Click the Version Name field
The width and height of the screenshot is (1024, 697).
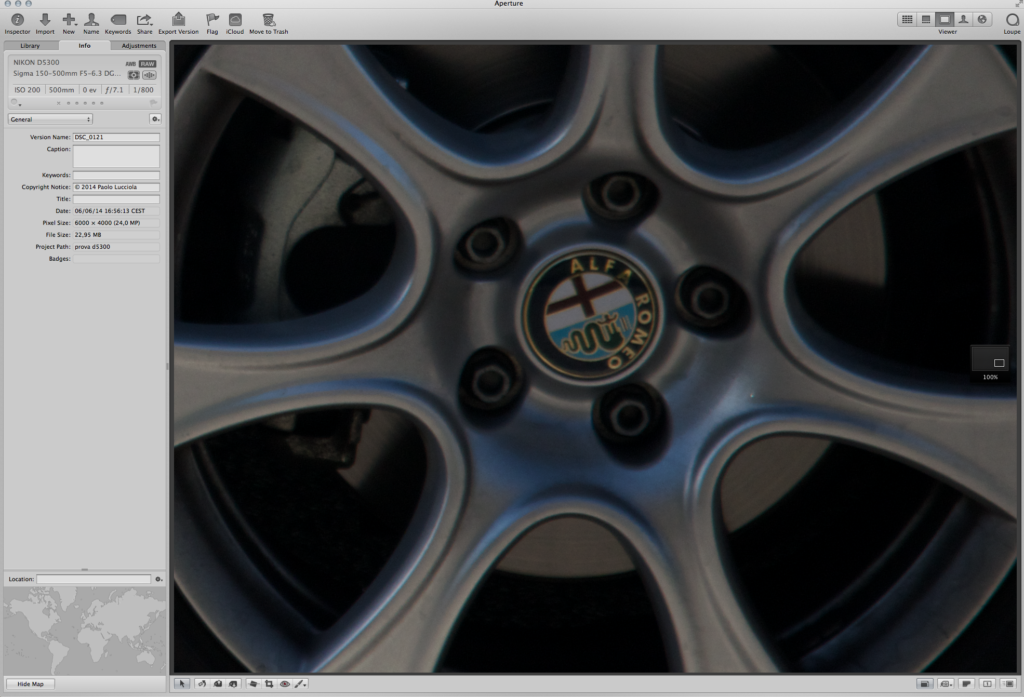[116, 137]
